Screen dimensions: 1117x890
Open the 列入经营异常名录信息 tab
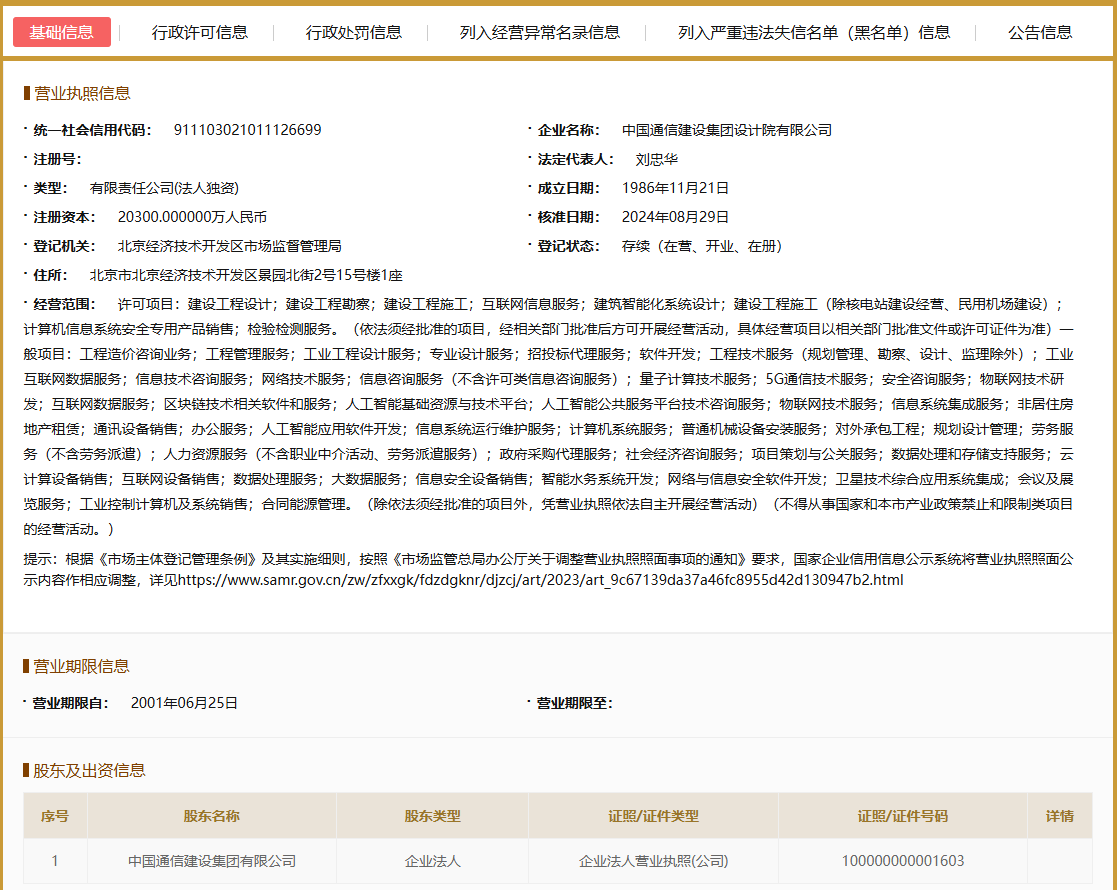[x=540, y=32]
